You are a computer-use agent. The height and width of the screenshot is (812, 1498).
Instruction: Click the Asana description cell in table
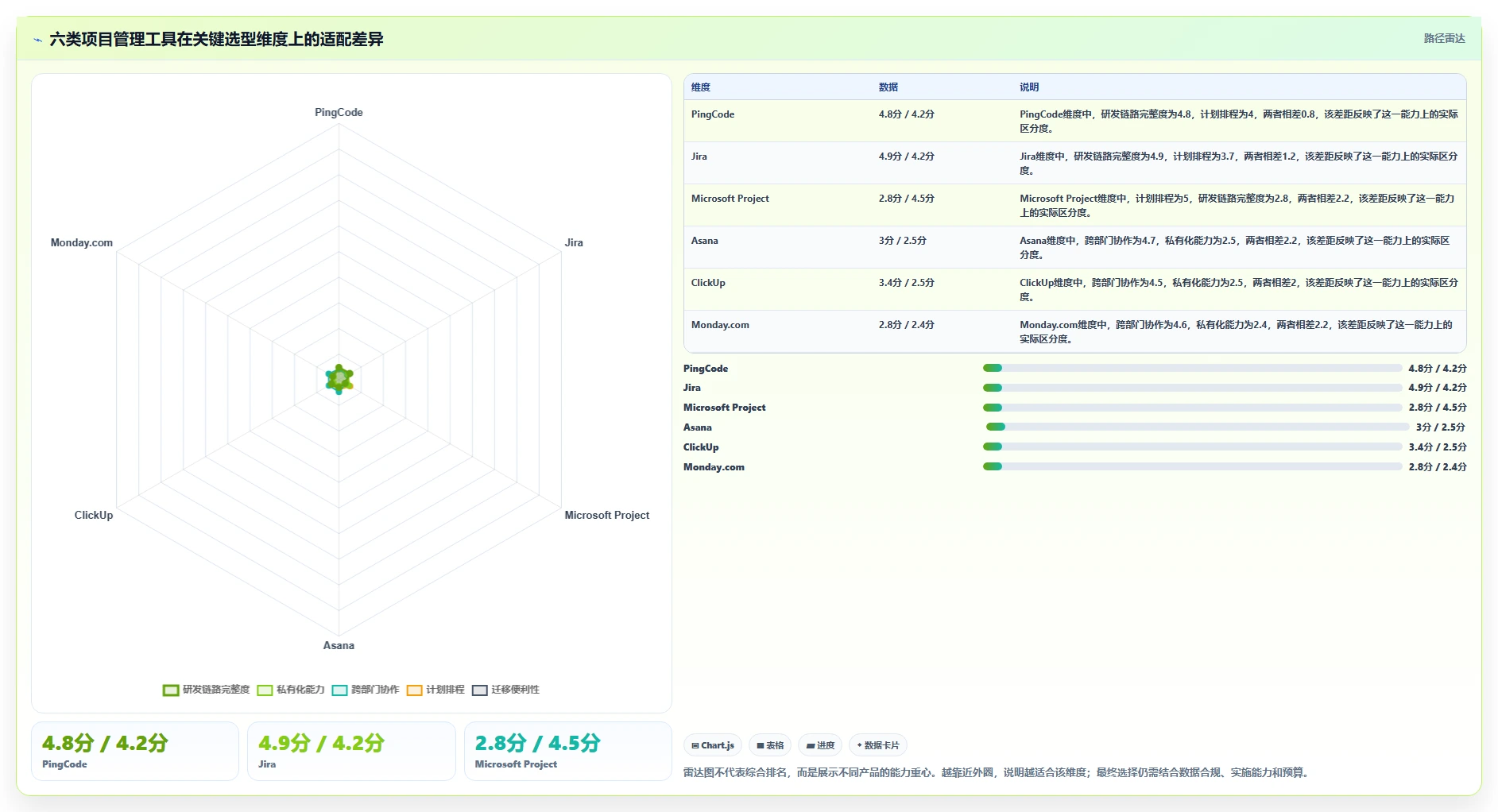pyautogui.click(x=1239, y=247)
